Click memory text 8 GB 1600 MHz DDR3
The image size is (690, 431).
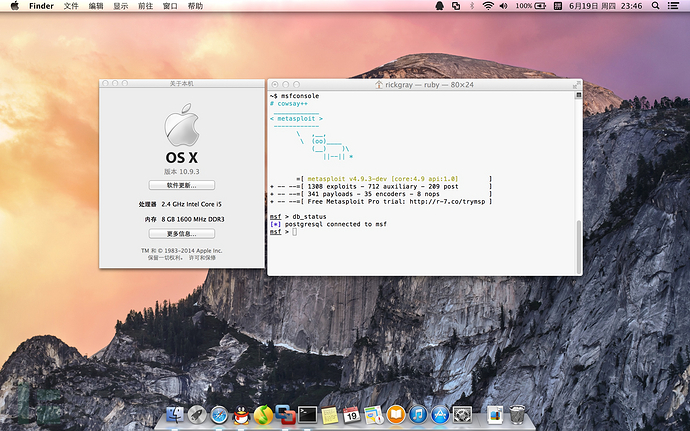[193, 219]
